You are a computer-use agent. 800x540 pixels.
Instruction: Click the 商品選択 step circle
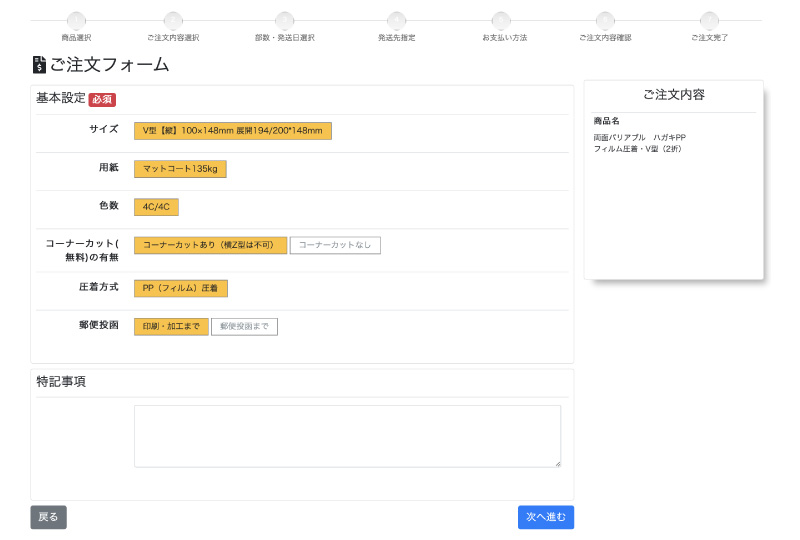point(76,20)
